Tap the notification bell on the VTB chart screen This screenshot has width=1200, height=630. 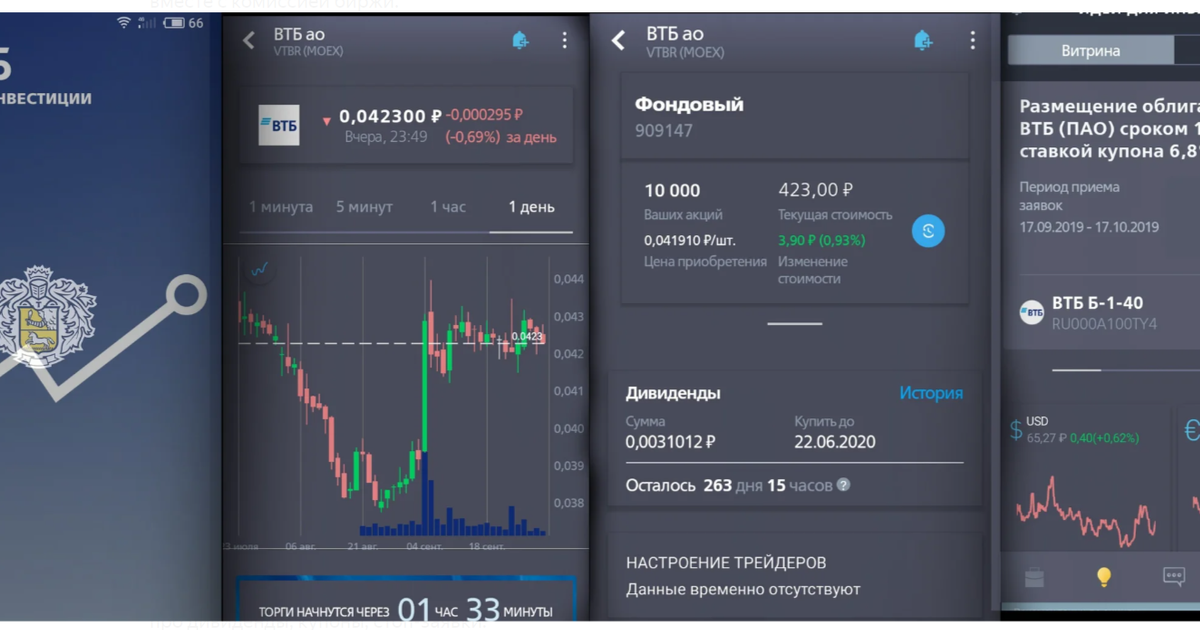tap(520, 40)
